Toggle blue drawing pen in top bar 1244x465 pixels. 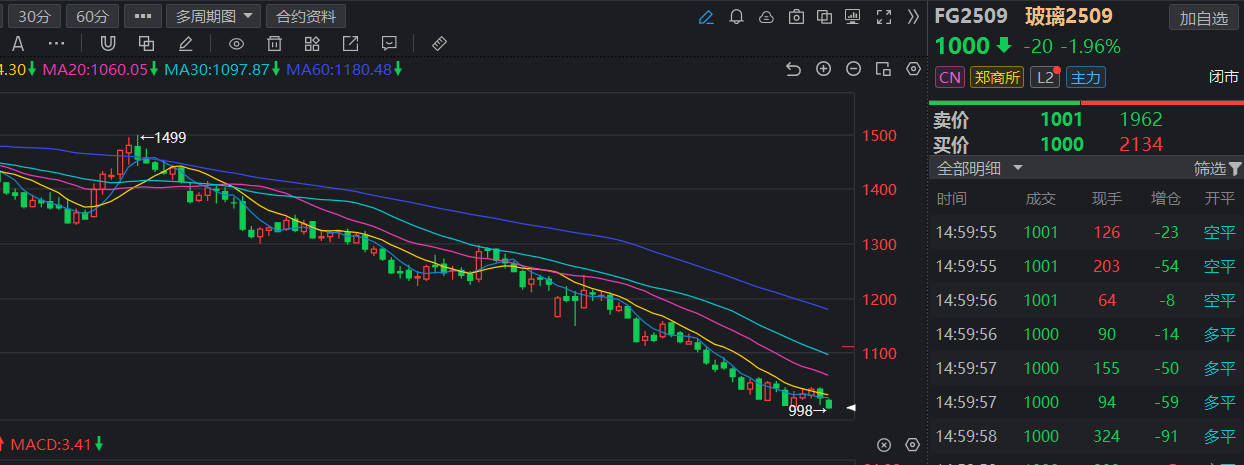[x=706, y=17]
